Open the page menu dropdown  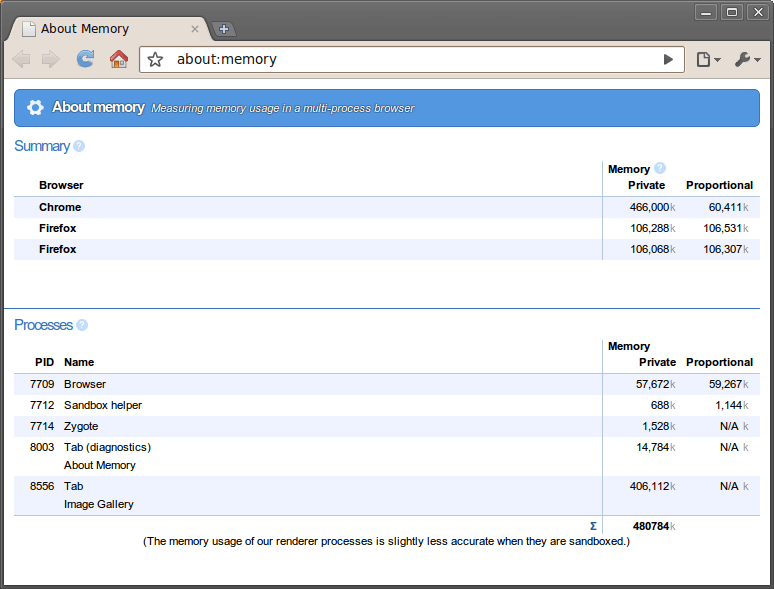pos(708,60)
